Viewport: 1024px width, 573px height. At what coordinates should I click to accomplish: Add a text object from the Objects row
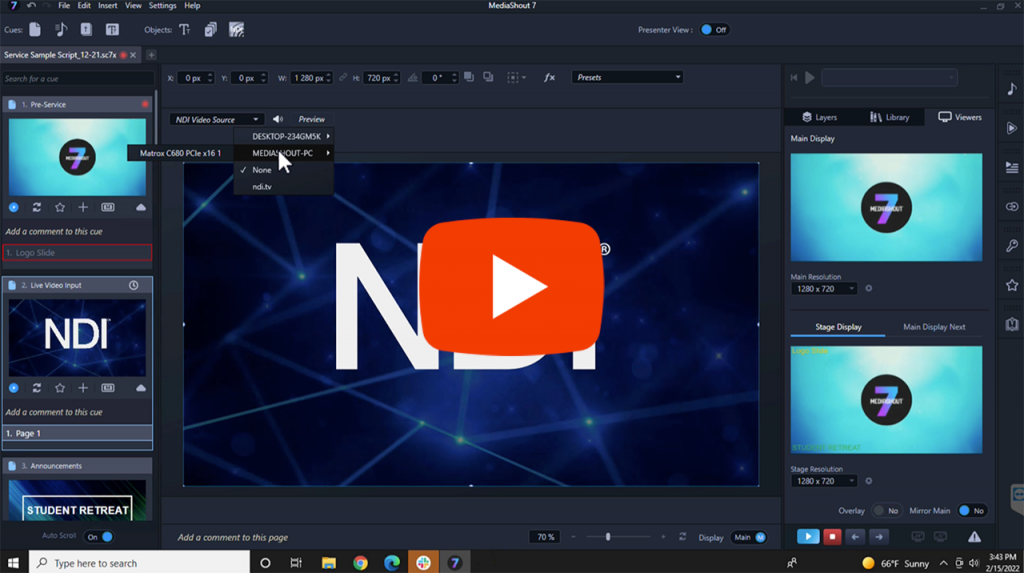click(185, 29)
